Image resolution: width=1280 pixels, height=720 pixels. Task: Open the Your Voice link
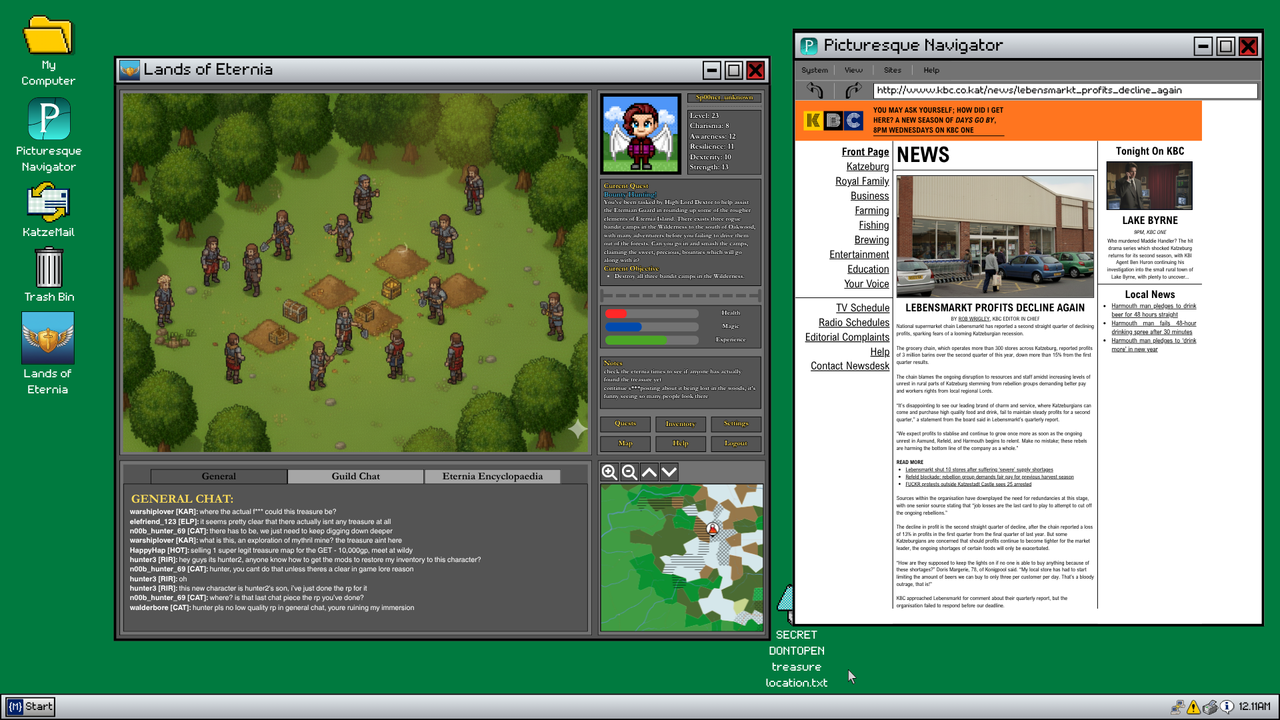tap(866, 284)
